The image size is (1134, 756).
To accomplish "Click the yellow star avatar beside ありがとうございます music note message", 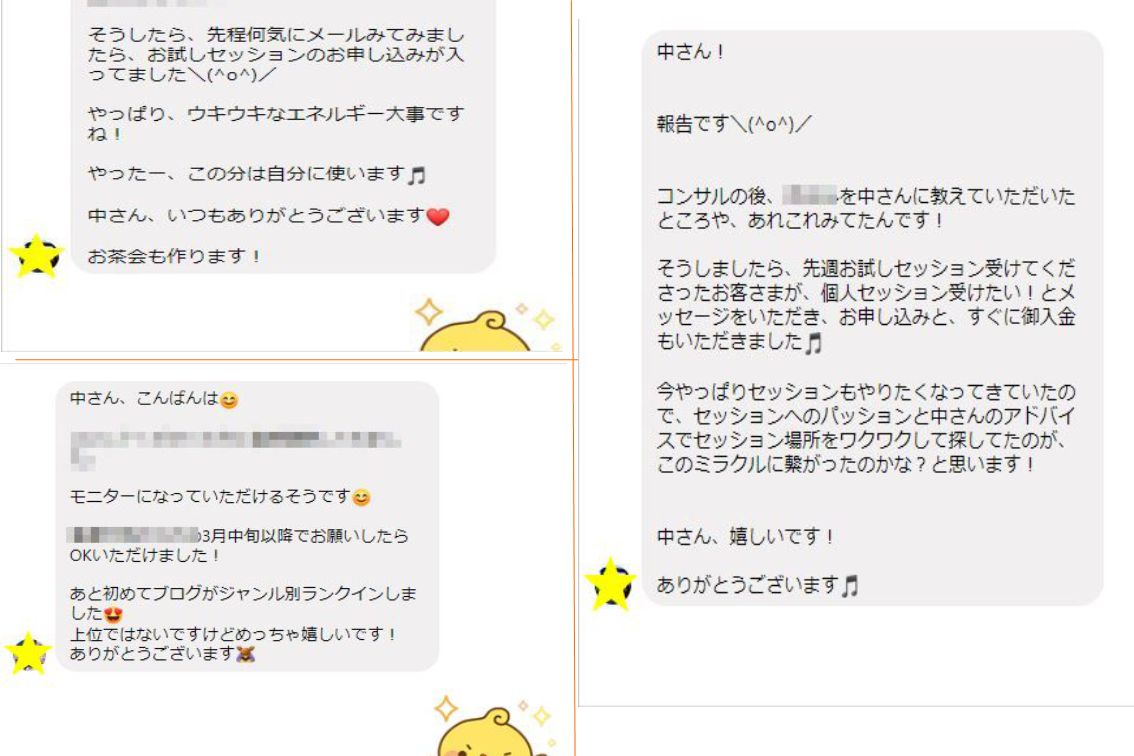I will [611, 584].
